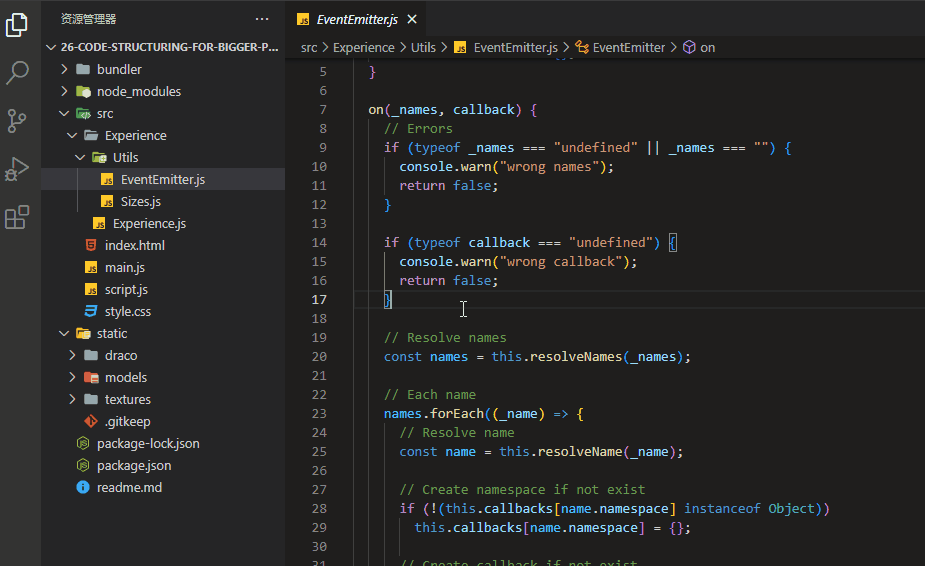Viewport: 925px width, 566px height.
Task: Close the EventEmitter.js editor tab
Action: coord(412,19)
